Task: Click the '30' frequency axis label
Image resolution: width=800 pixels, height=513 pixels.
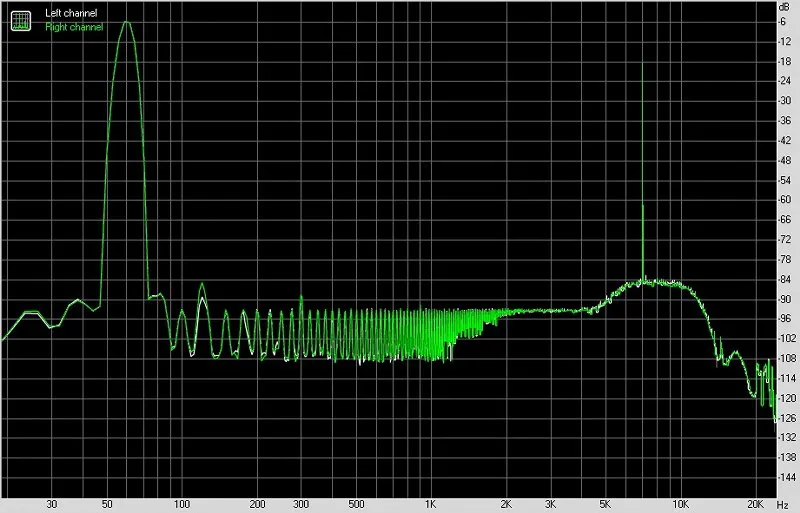Action: 52,505
